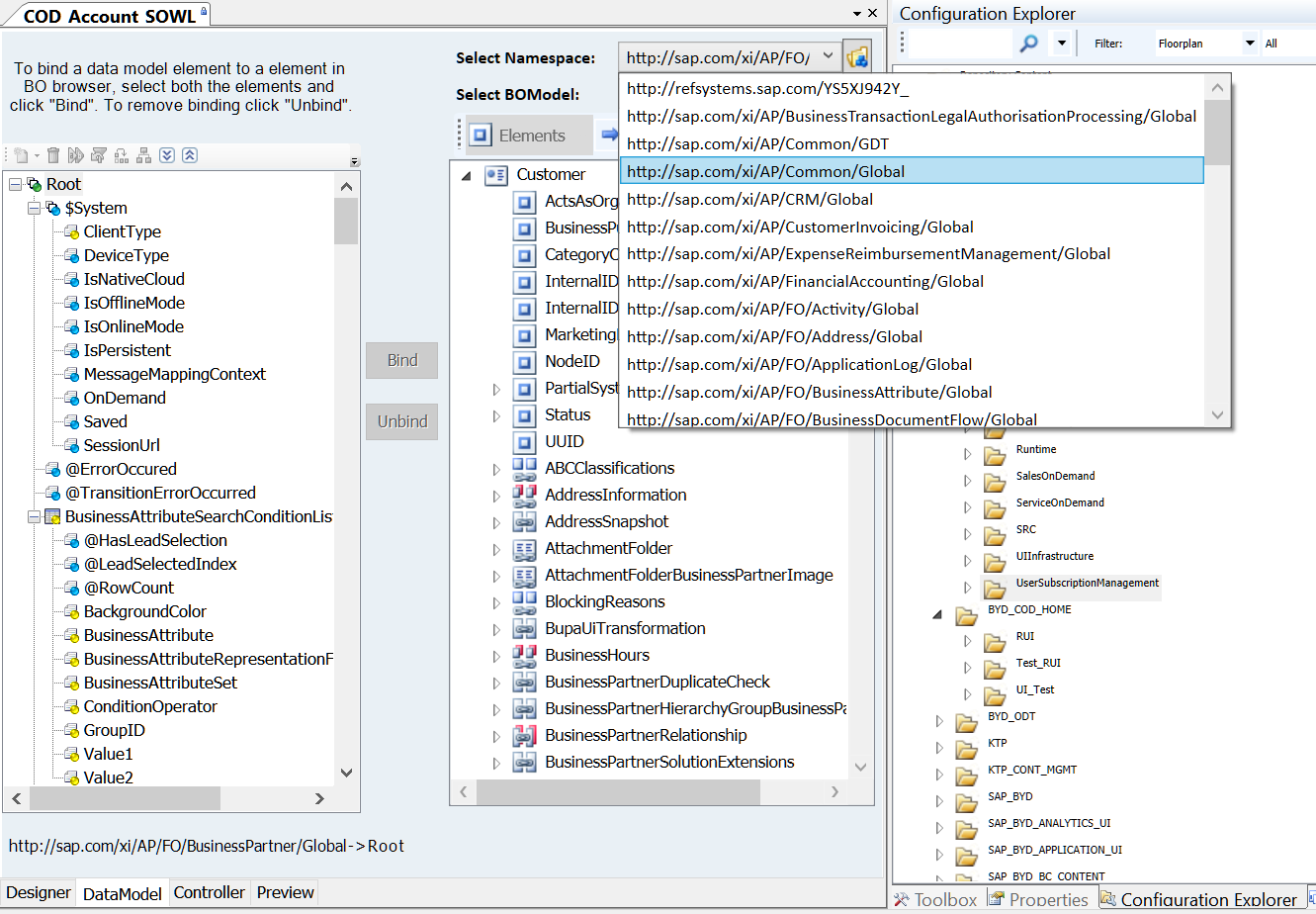Viewport: 1316px width, 914px height.
Task: Select the MessageMappingContext tree item
Action: tap(174, 374)
